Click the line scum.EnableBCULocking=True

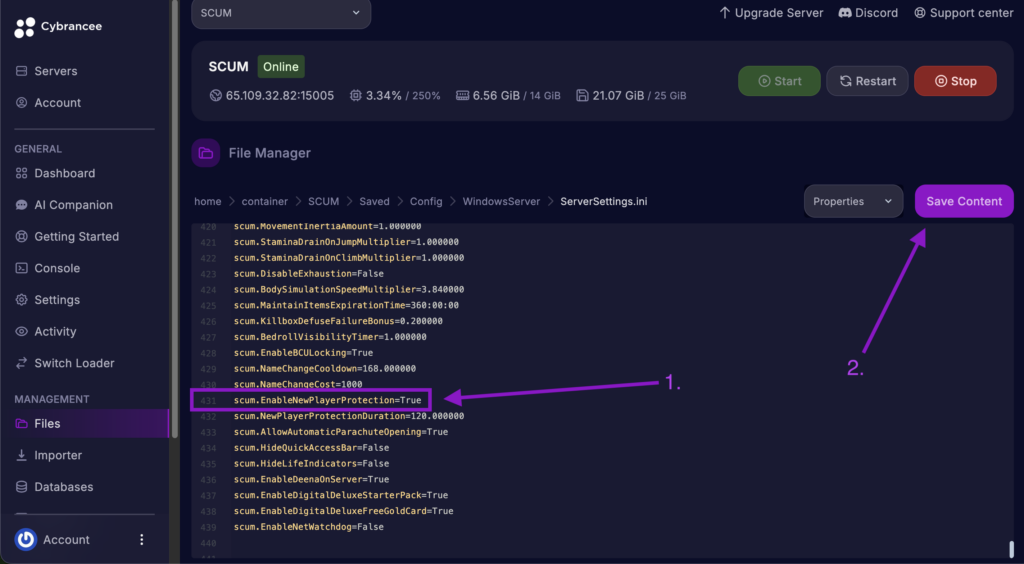click(303, 352)
